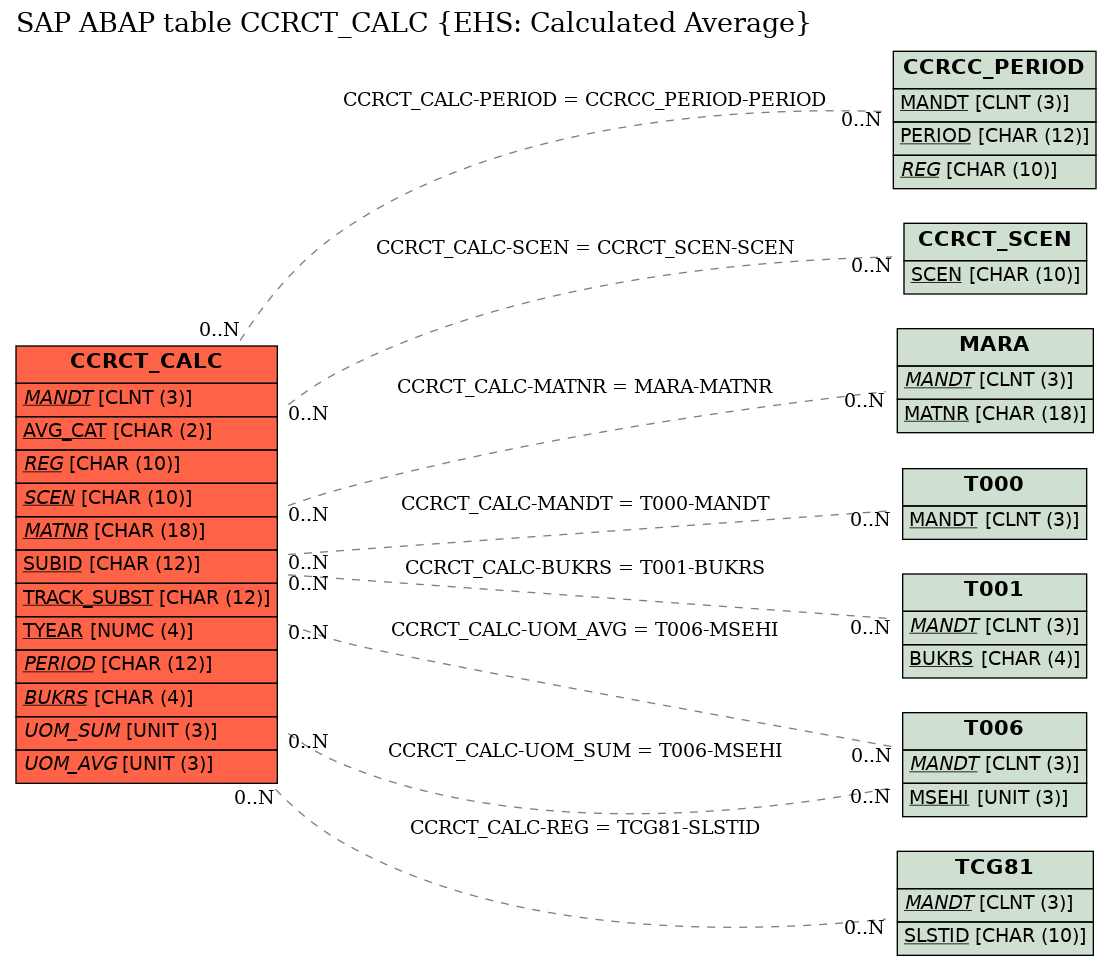This screenshot has height=966, width=1112.
Task: Click REG [CHAR (10)] in the CCRCT_CALC table
Action: (x=146, y=467)
